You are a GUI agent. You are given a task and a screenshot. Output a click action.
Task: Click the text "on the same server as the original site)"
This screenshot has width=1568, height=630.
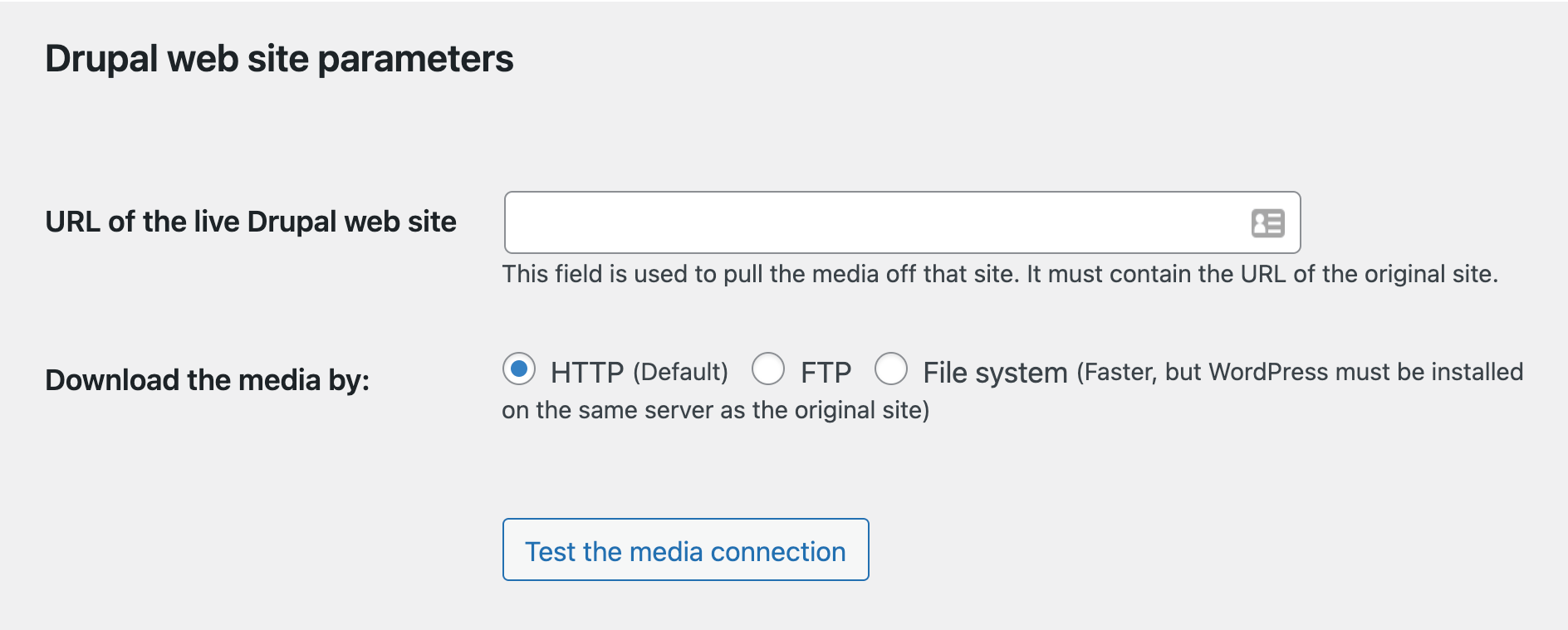point(716,410)
